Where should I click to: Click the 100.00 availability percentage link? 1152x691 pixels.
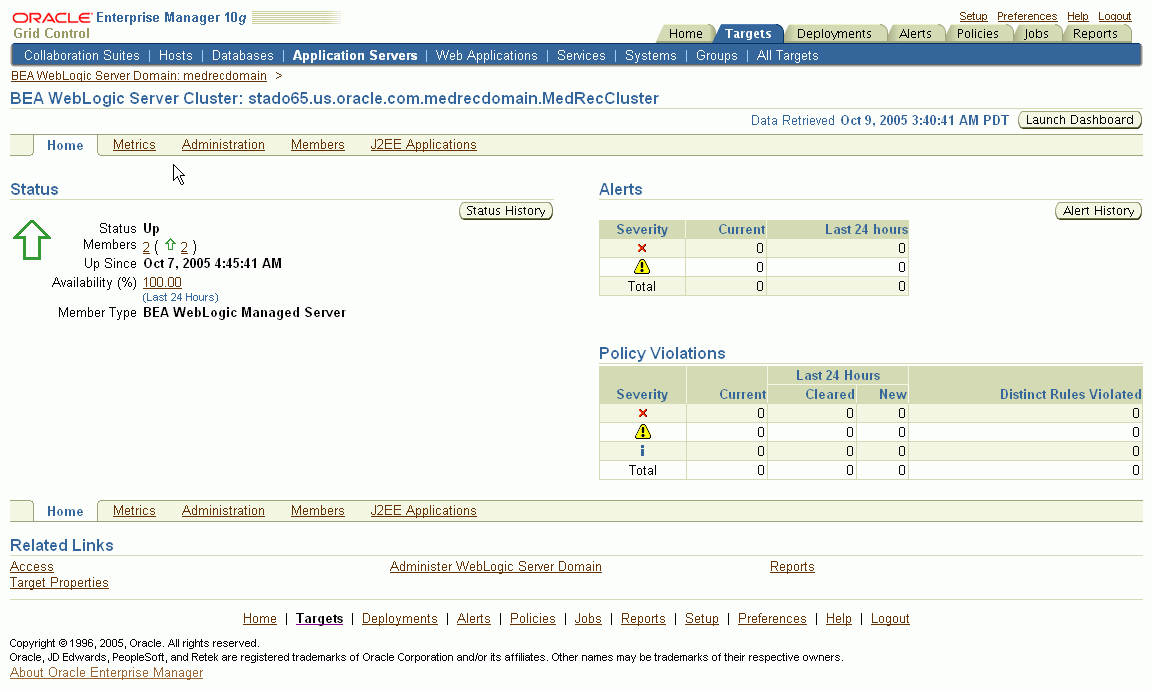point(161,281)
